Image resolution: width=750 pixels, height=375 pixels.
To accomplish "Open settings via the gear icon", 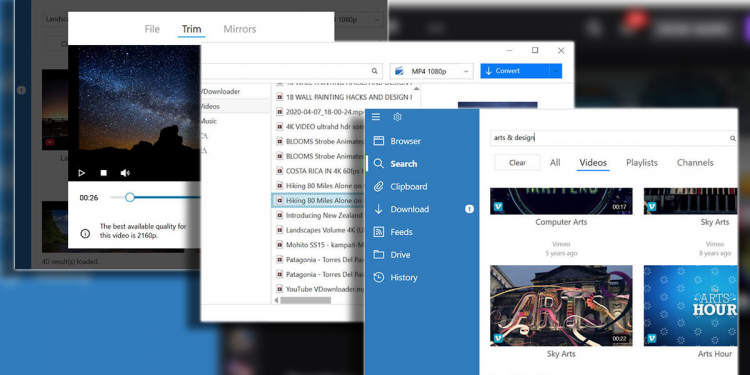I will pyautogui.click(x=397, y=117).
